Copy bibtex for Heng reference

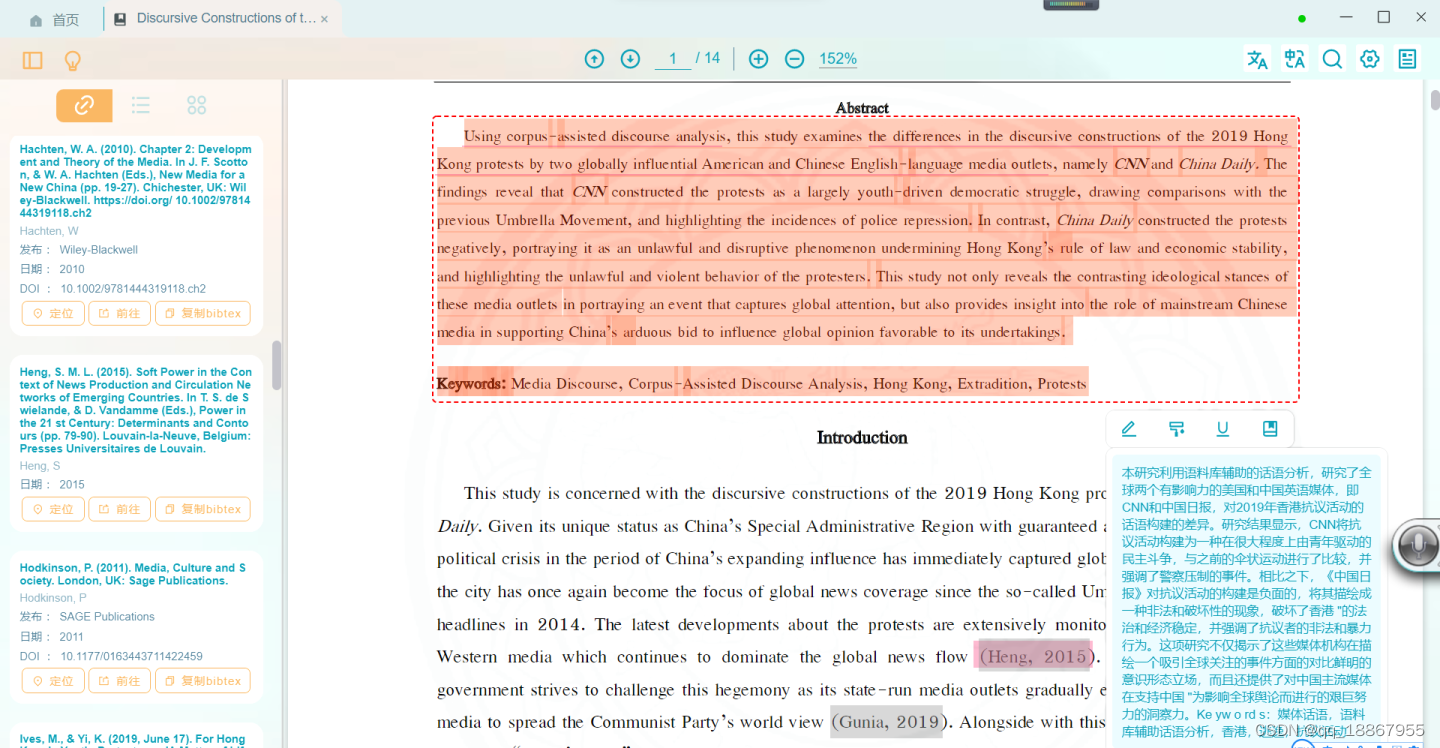(x=203, y=509)
